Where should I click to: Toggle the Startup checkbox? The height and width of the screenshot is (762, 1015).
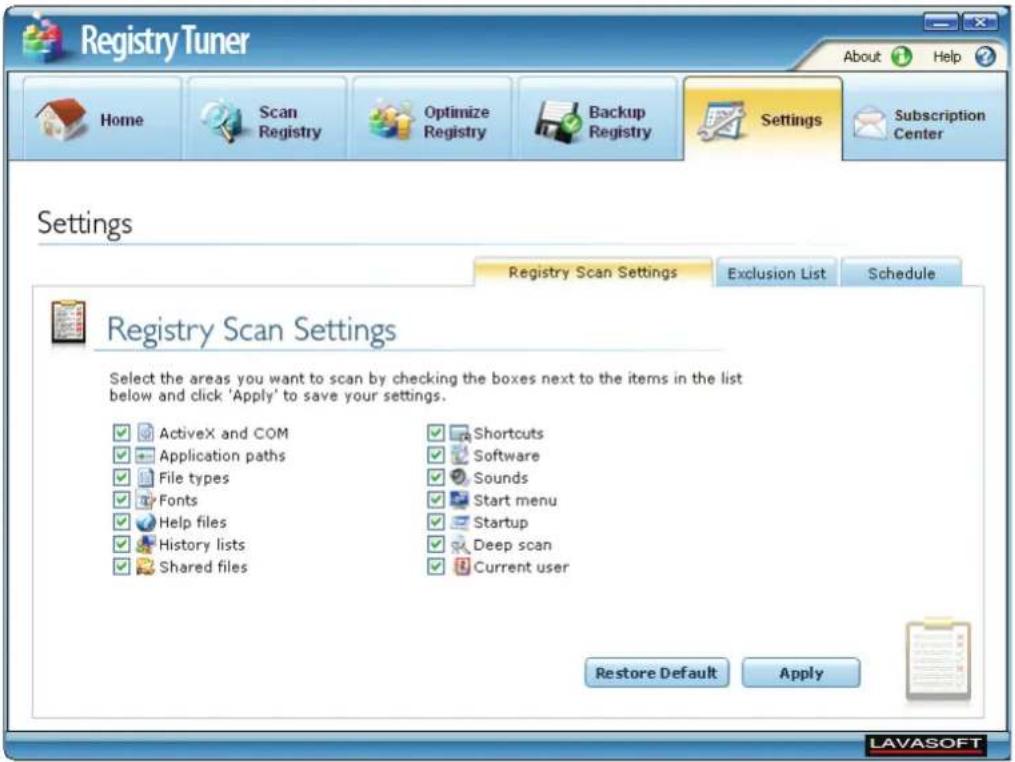pos(436,522)
